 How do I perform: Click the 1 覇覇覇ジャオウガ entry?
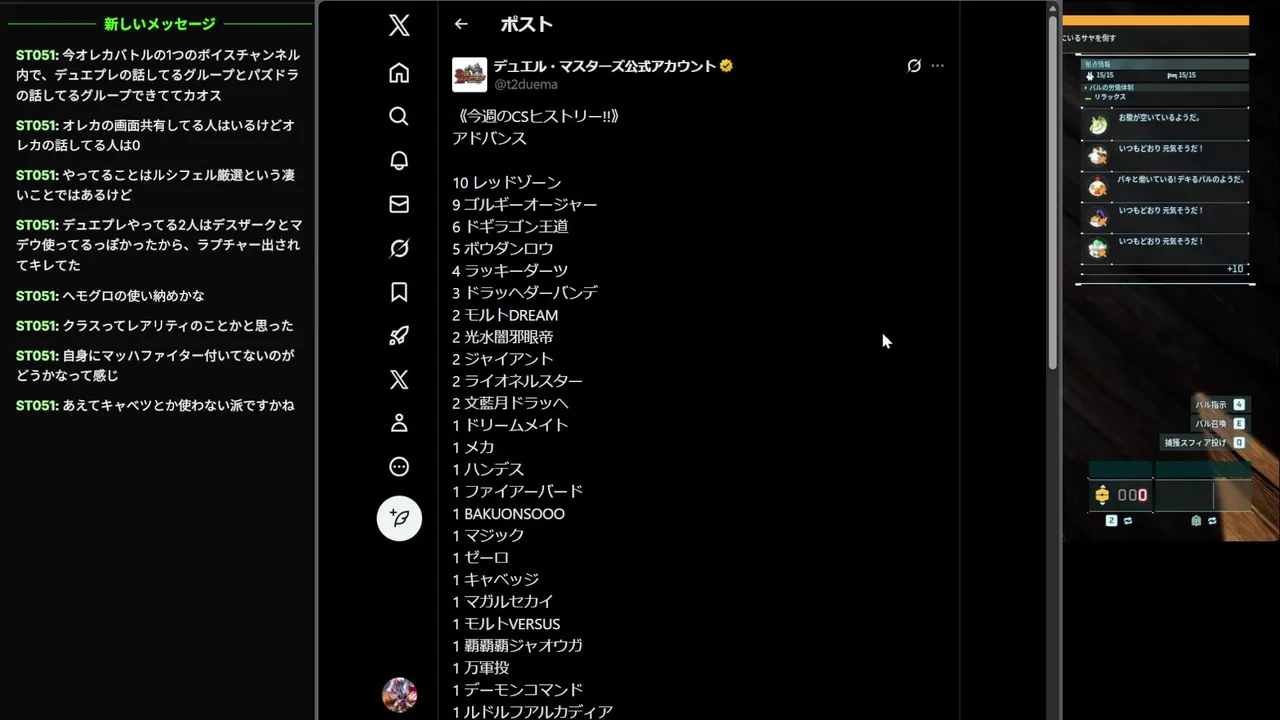point(517,646)
